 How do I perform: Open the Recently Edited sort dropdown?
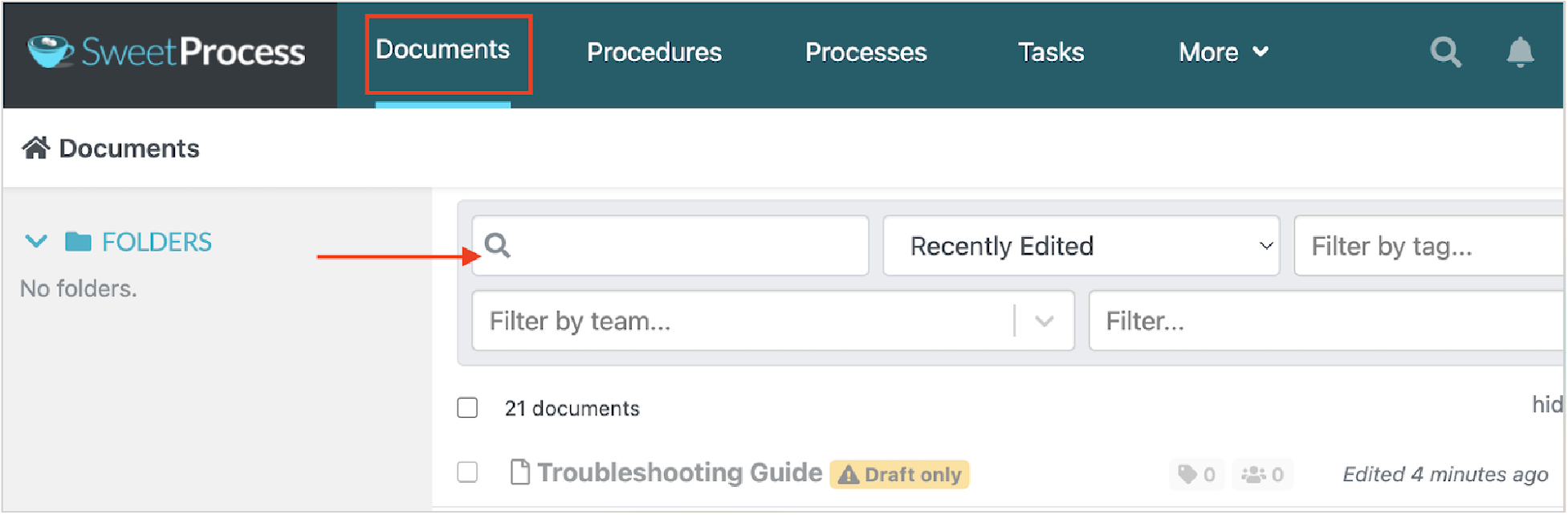click(1080, 246)
